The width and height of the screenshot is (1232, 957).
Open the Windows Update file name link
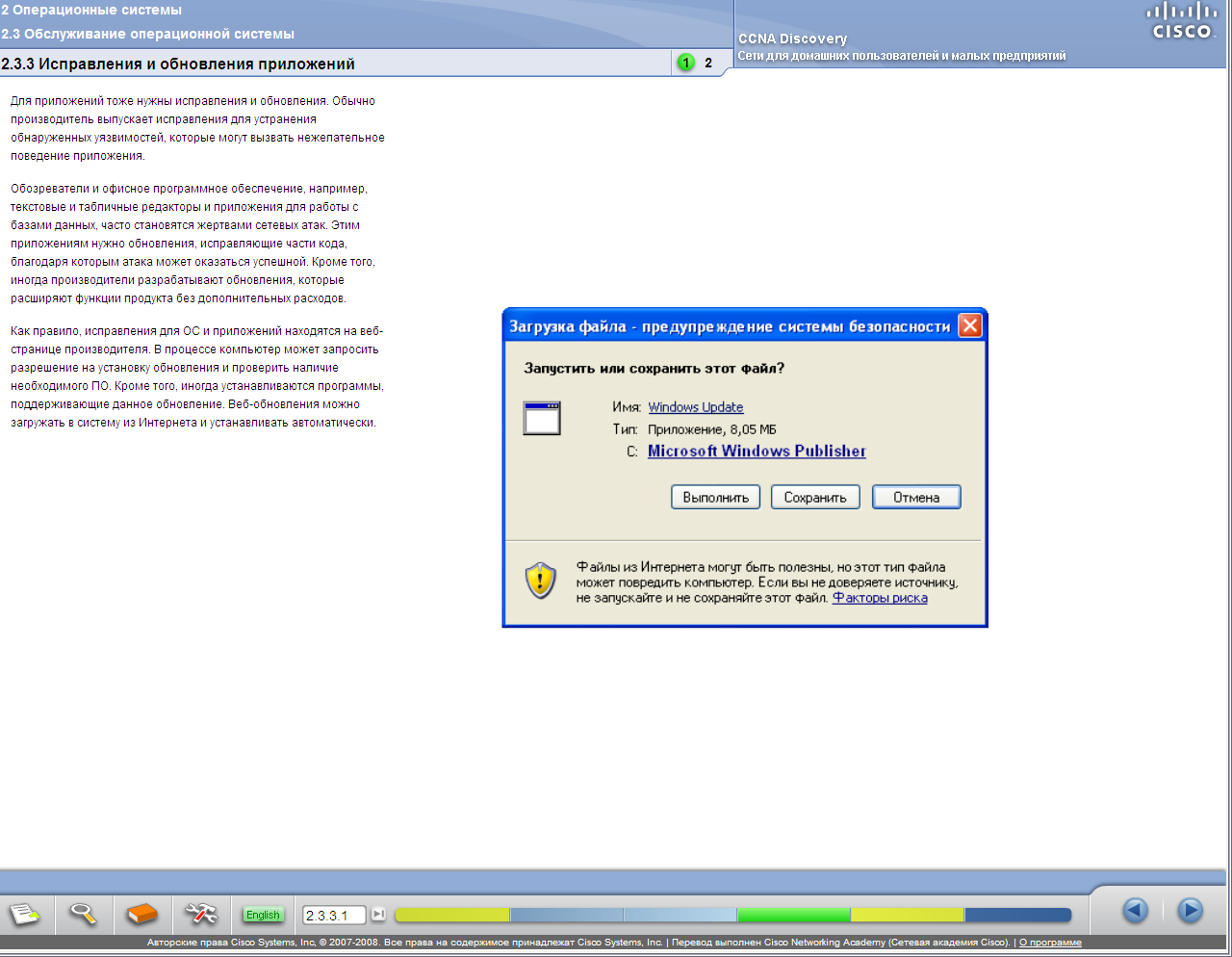click(695, 407)
